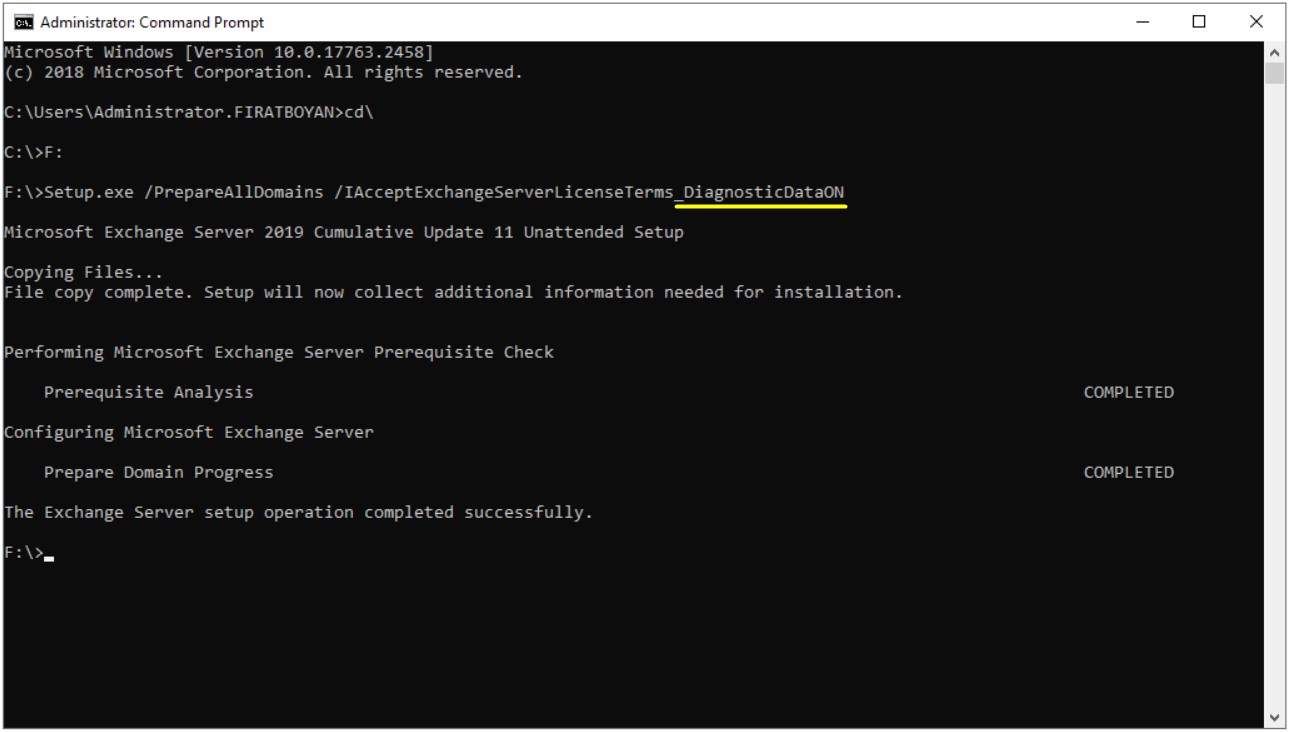Click the 'C:\>F:' command line

(x=34, y=152)
